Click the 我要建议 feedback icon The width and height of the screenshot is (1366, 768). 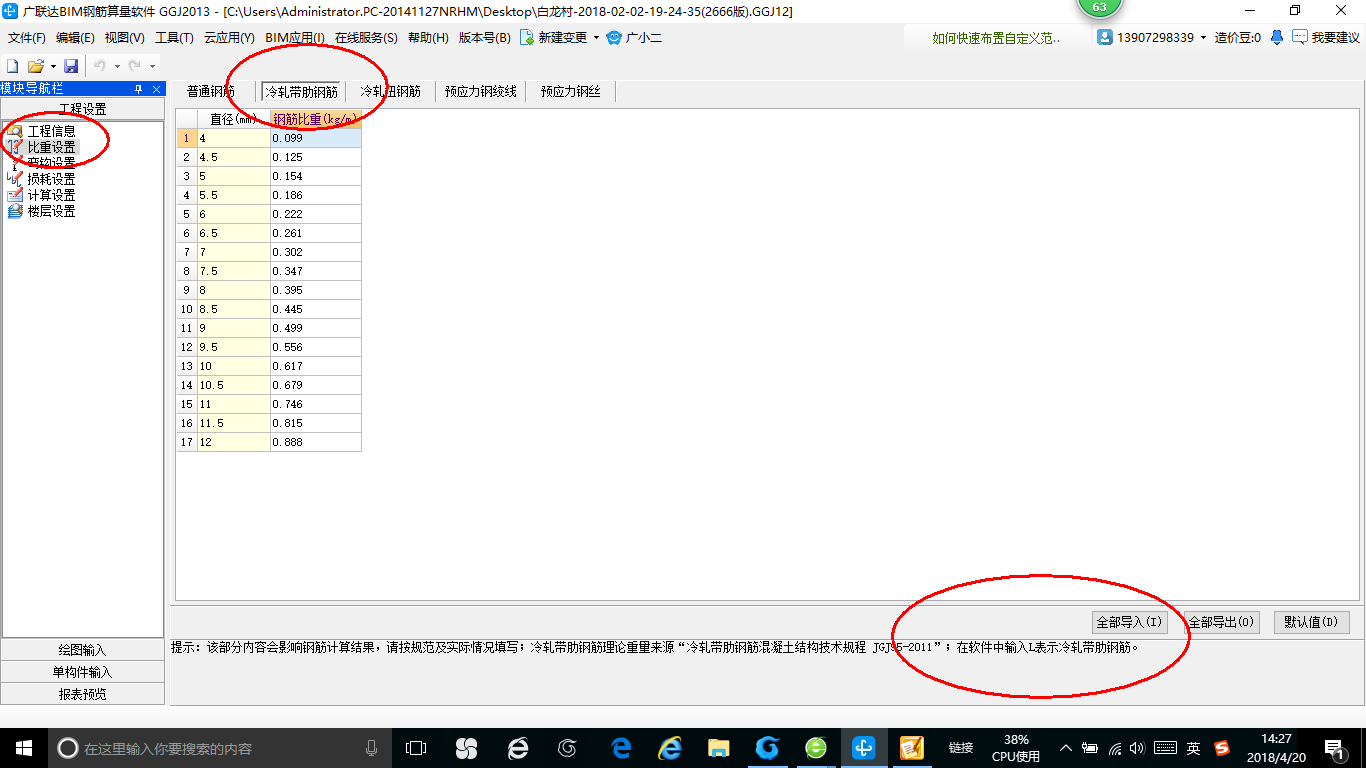pyautogui.click(x=1300, y=37)
